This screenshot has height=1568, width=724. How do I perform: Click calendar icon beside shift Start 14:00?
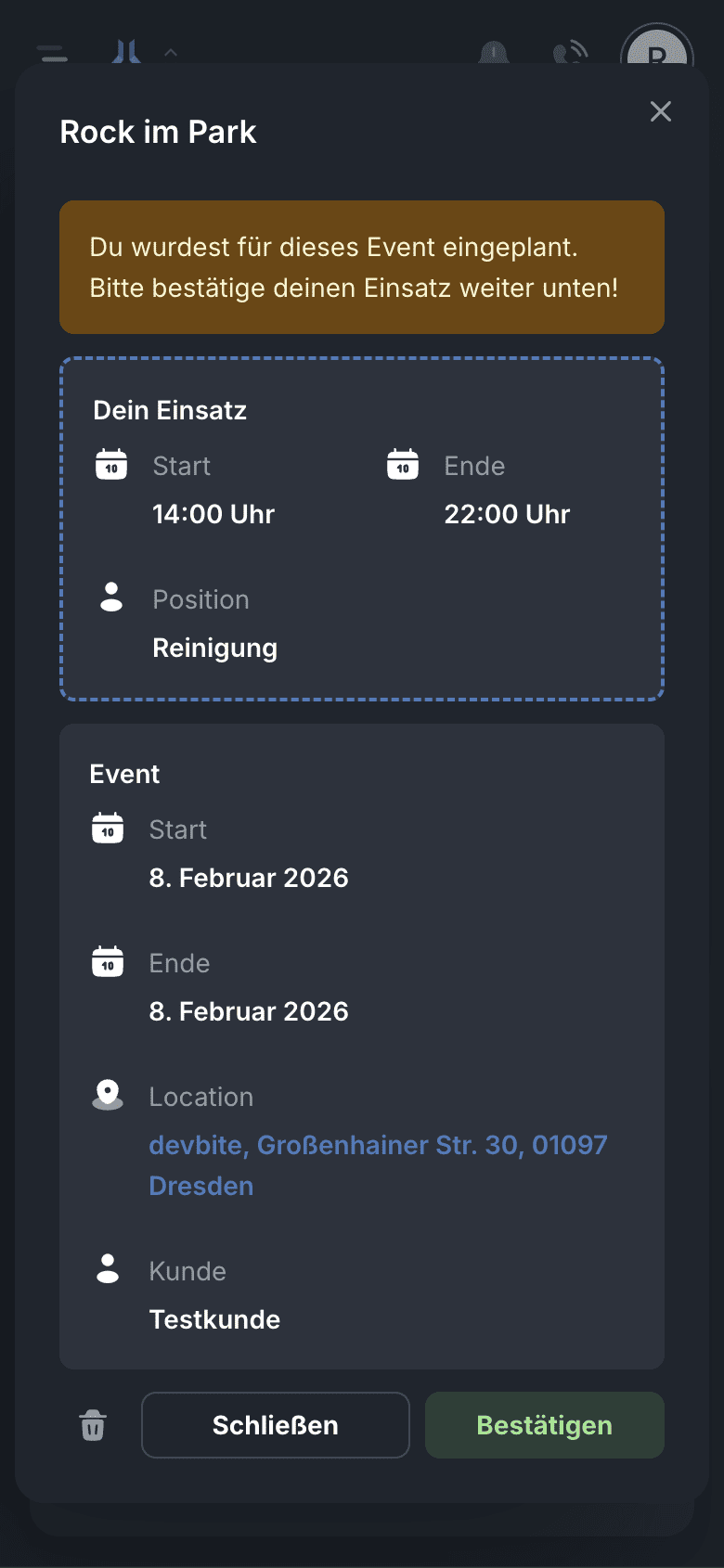click(x=111, y=464)
